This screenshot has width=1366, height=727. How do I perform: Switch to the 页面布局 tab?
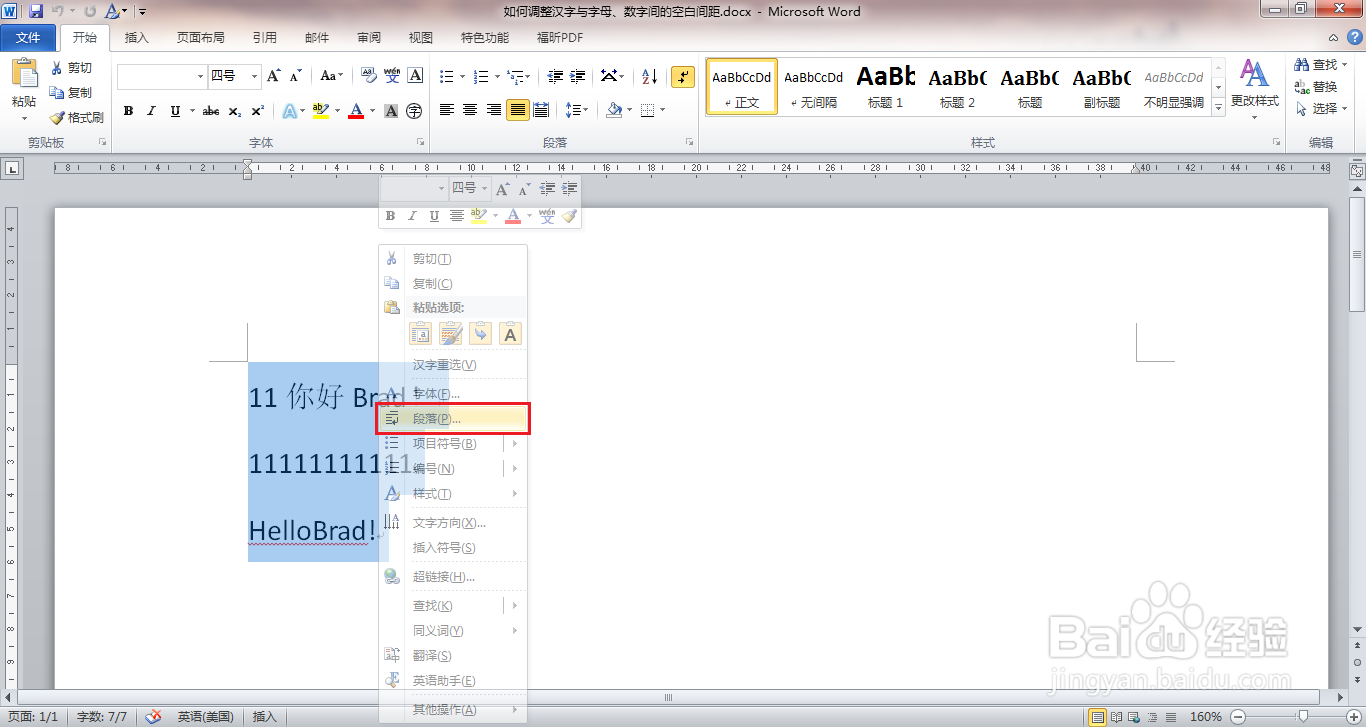(x=200, y=38)
